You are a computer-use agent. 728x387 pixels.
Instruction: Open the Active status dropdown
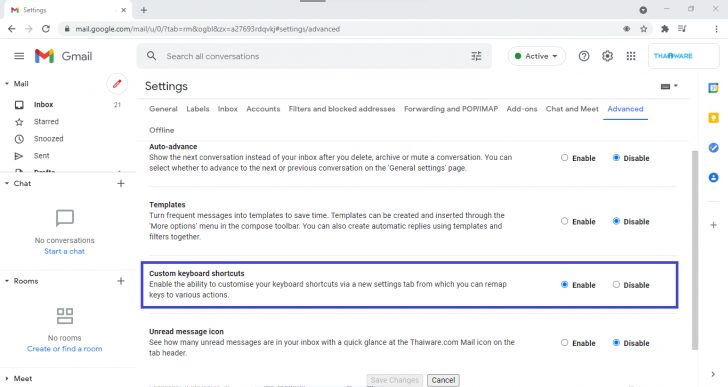[x=537, y=56]
